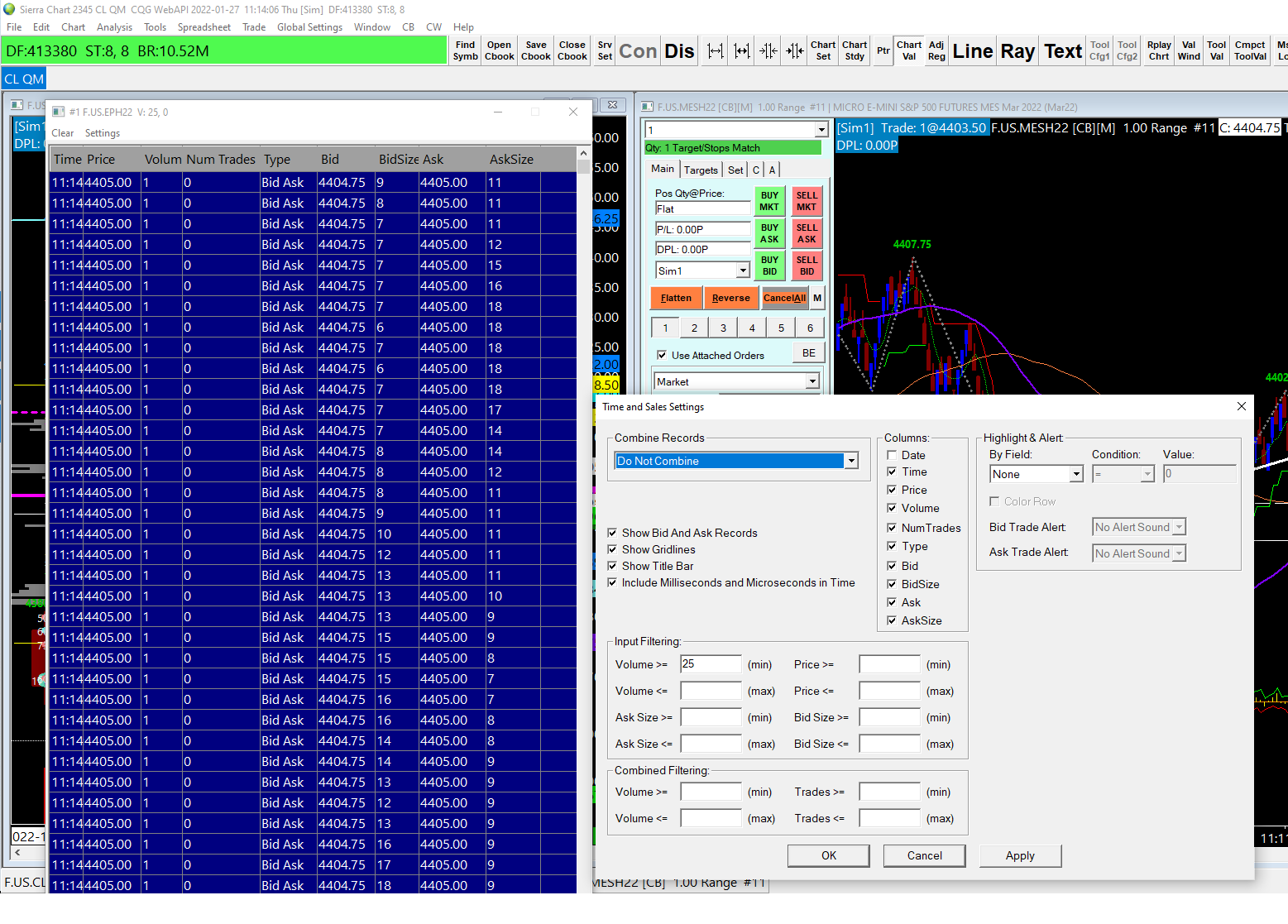Switch to the Targets tab
The height and width of the screenshot is (924, 1288).
[701, 170]
